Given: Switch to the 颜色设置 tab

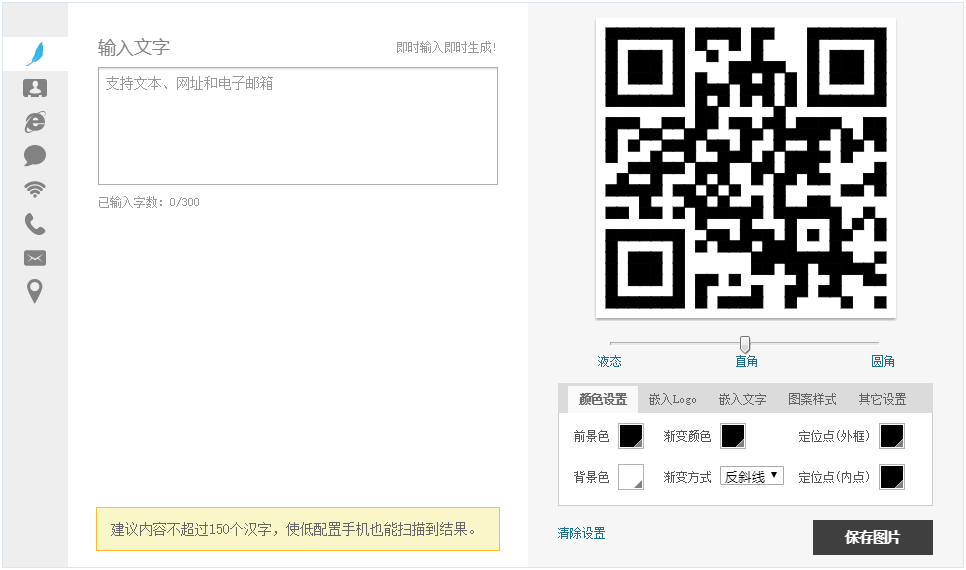Looking at the screenshot, I should pyautogui.click(x=603, y=399).
